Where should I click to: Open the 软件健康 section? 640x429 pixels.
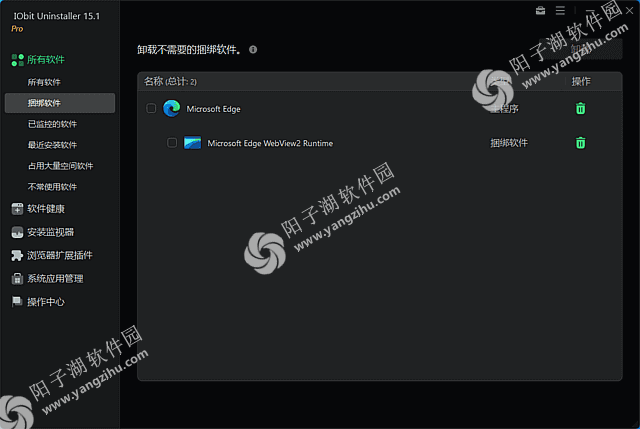tap(46, 209)
